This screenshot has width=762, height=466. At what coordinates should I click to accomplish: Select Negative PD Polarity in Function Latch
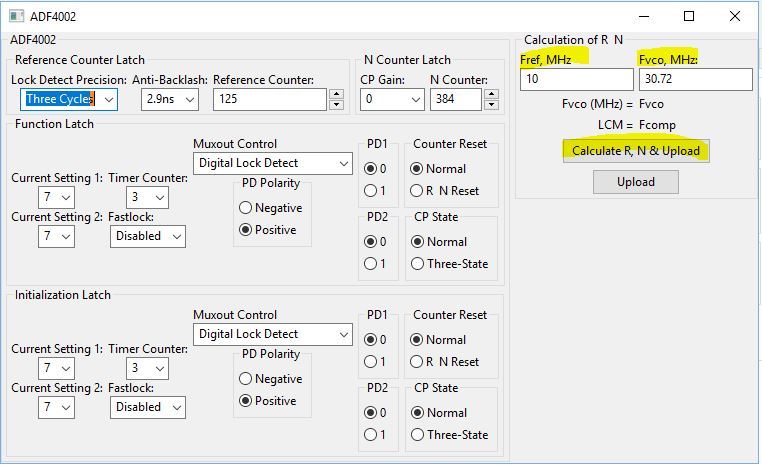coord(271,208)
